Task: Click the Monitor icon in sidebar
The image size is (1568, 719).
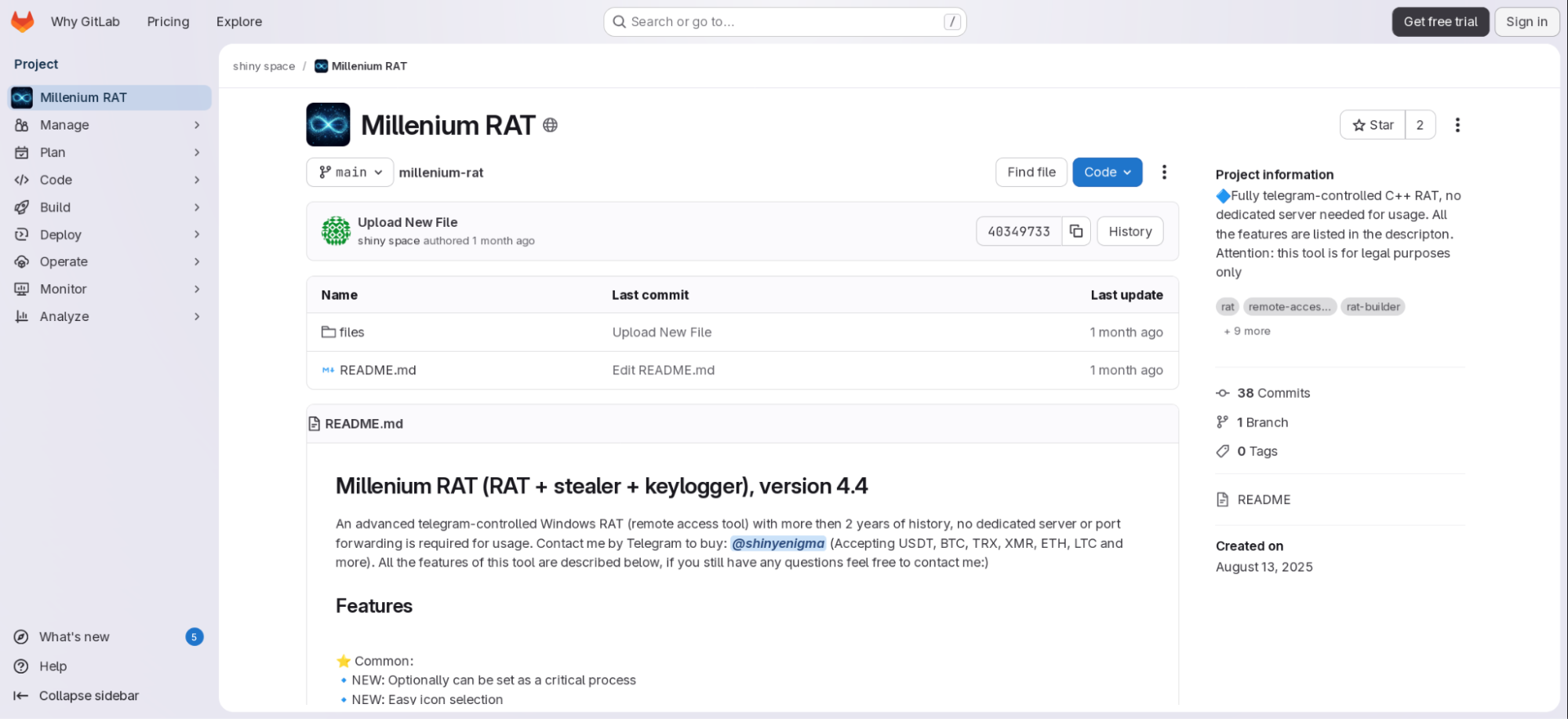Action: tap(22, 289)
